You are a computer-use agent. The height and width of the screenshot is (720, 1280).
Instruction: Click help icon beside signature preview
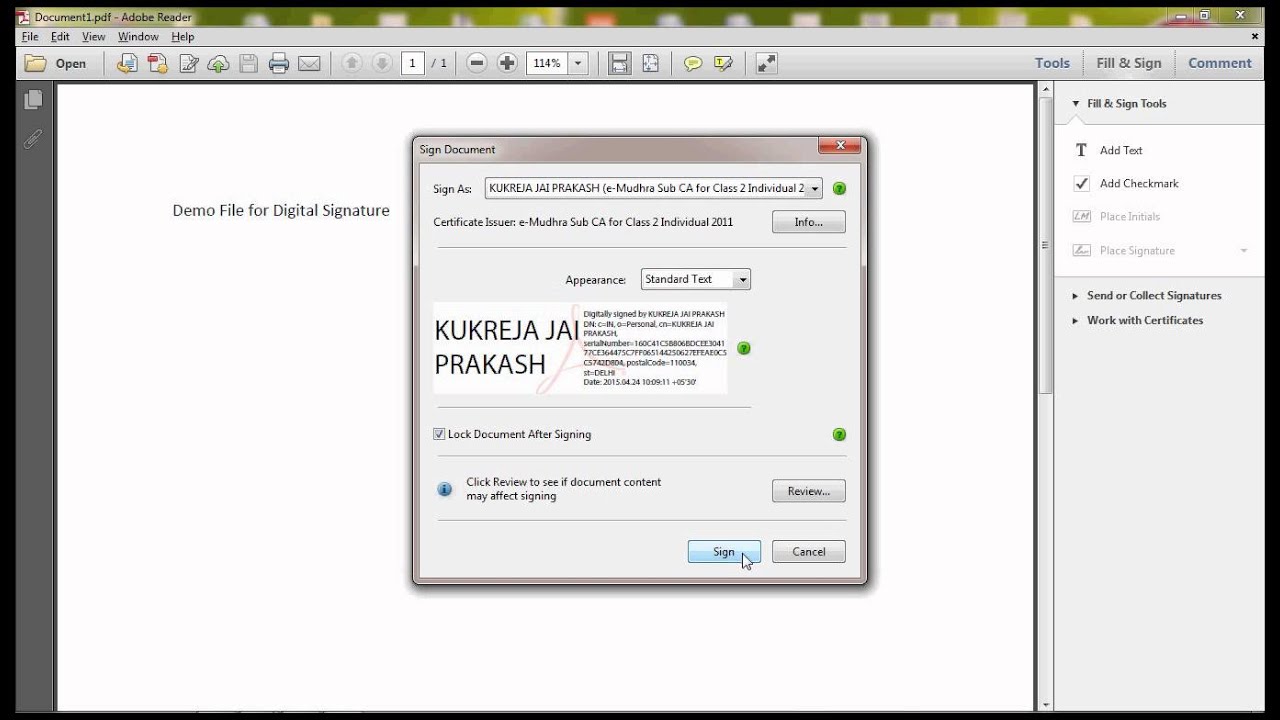coord(743,348)
